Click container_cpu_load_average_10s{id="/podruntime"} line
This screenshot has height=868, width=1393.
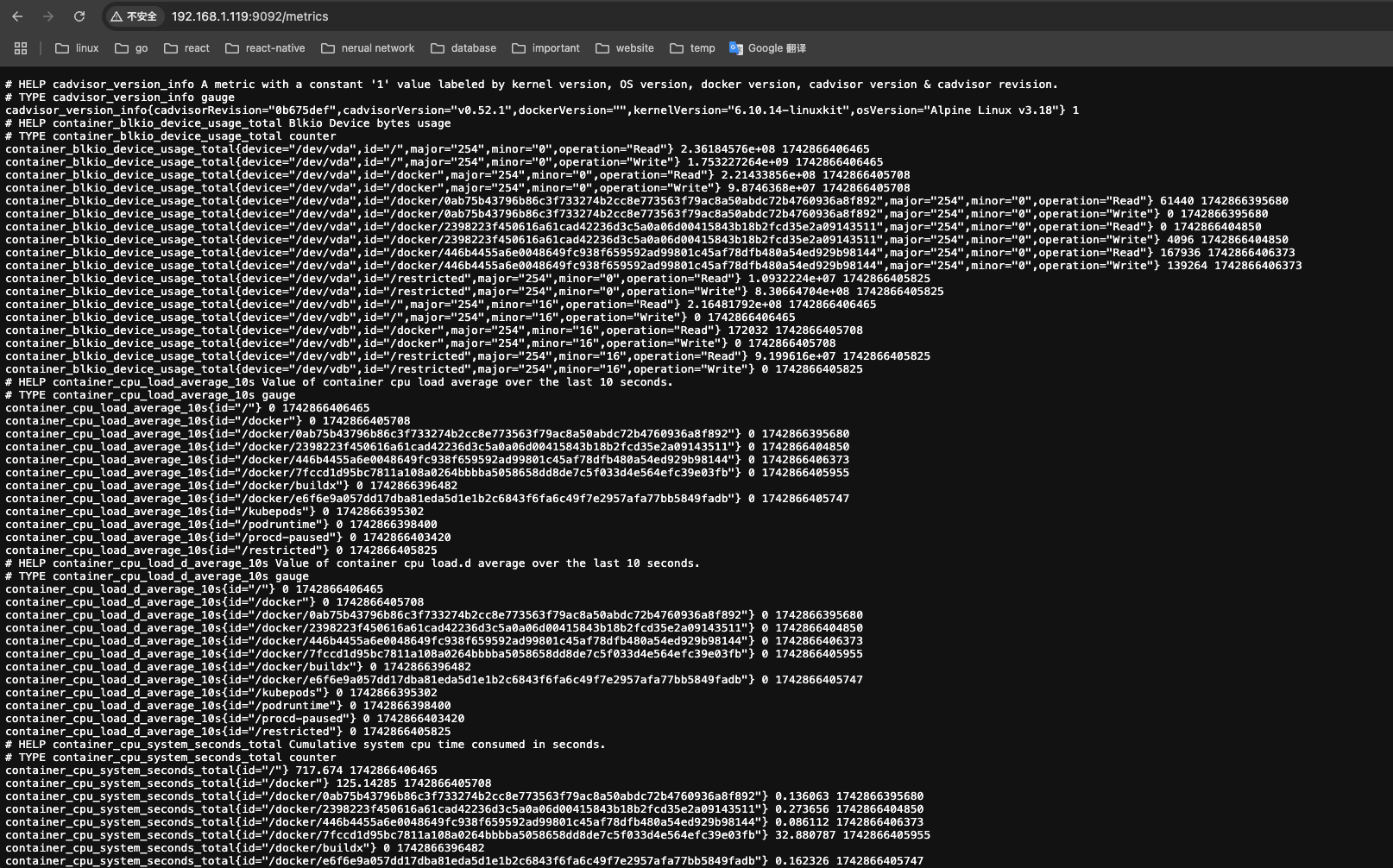(x=221, y=525)
